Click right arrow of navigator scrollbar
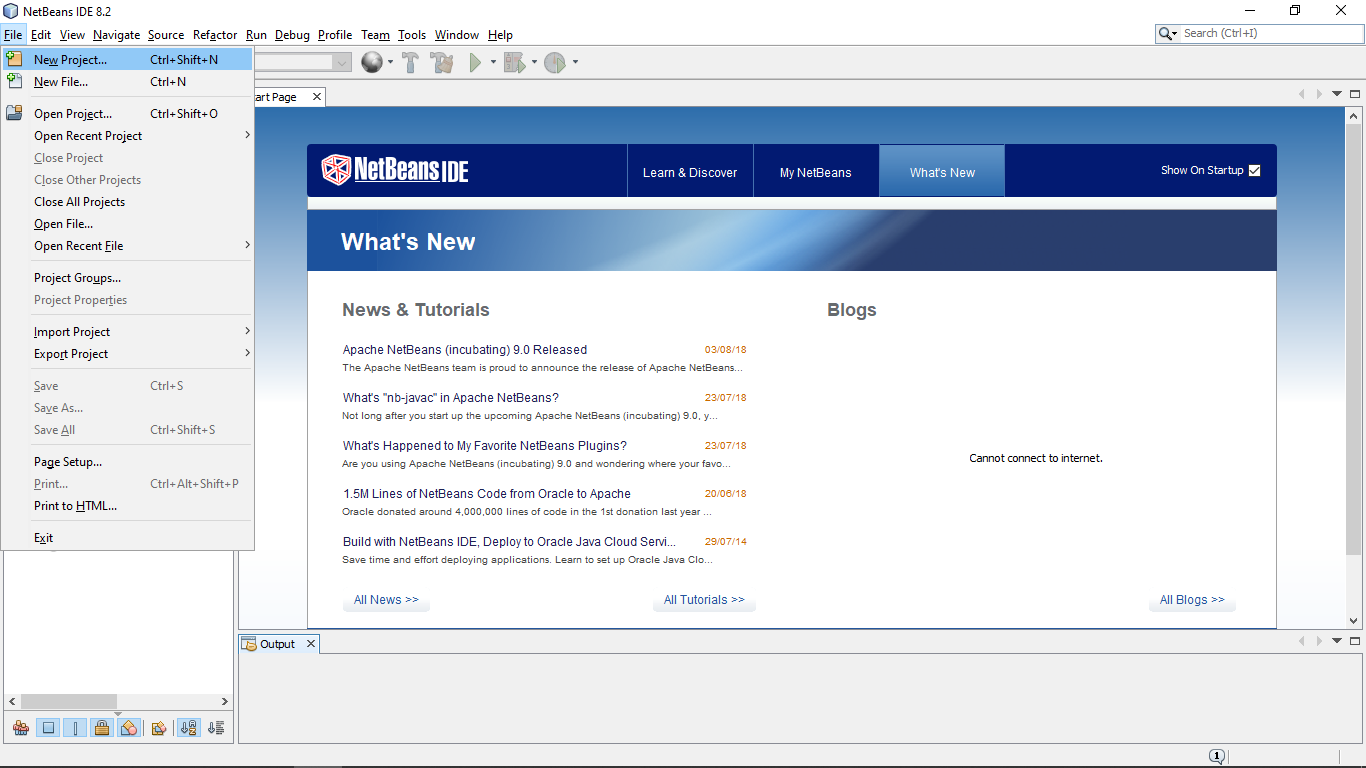 (225, 701)
